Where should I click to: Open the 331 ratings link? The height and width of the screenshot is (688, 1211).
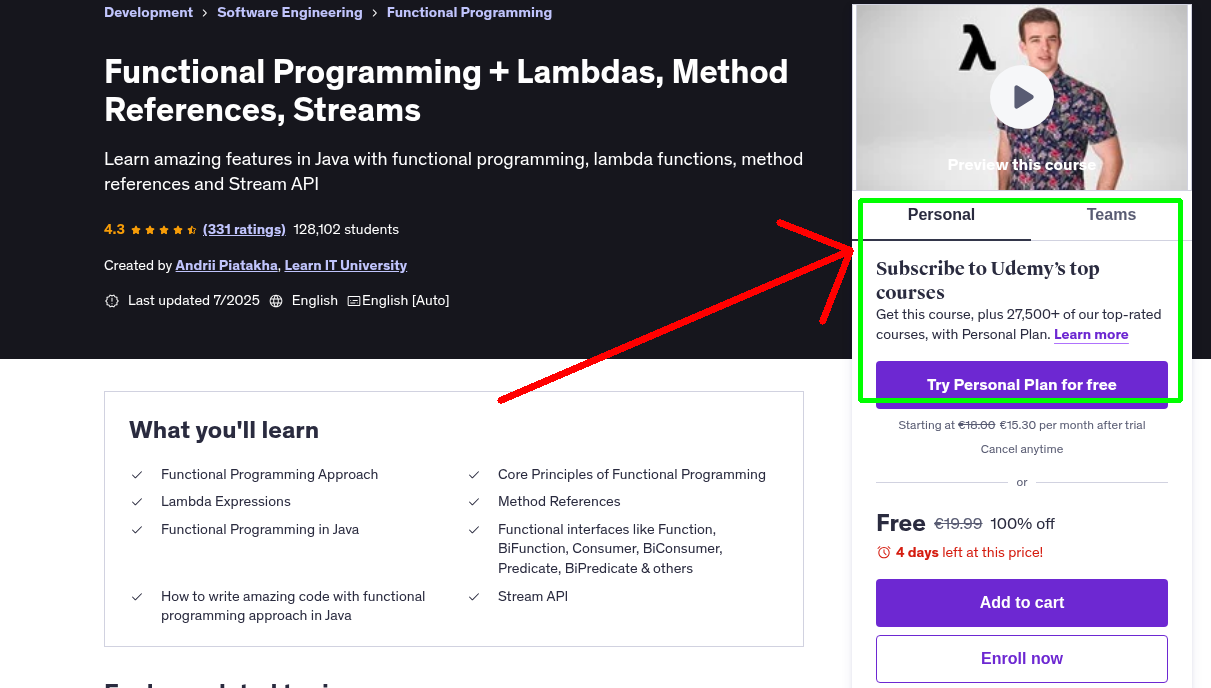tap(244, 229)
